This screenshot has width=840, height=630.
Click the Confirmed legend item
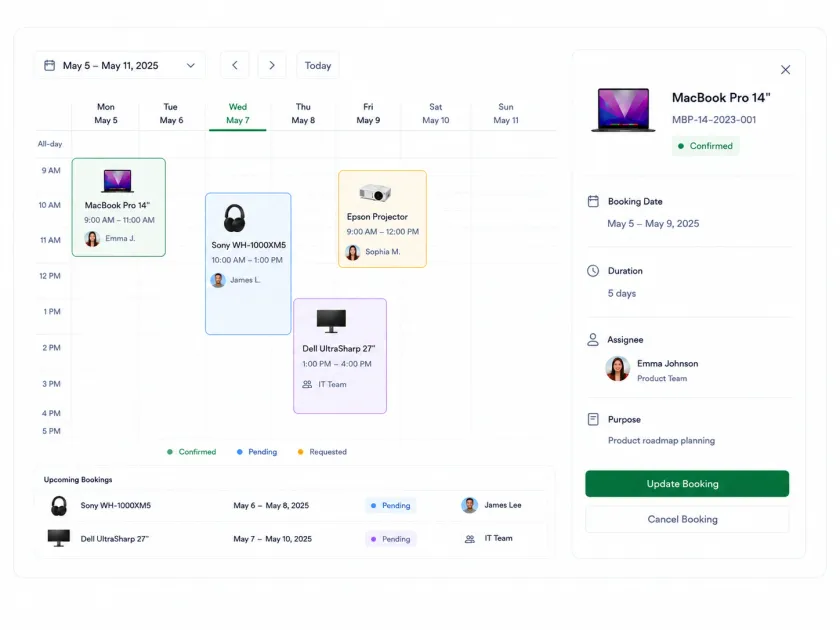pyautogui.click(x=191, y=452)
